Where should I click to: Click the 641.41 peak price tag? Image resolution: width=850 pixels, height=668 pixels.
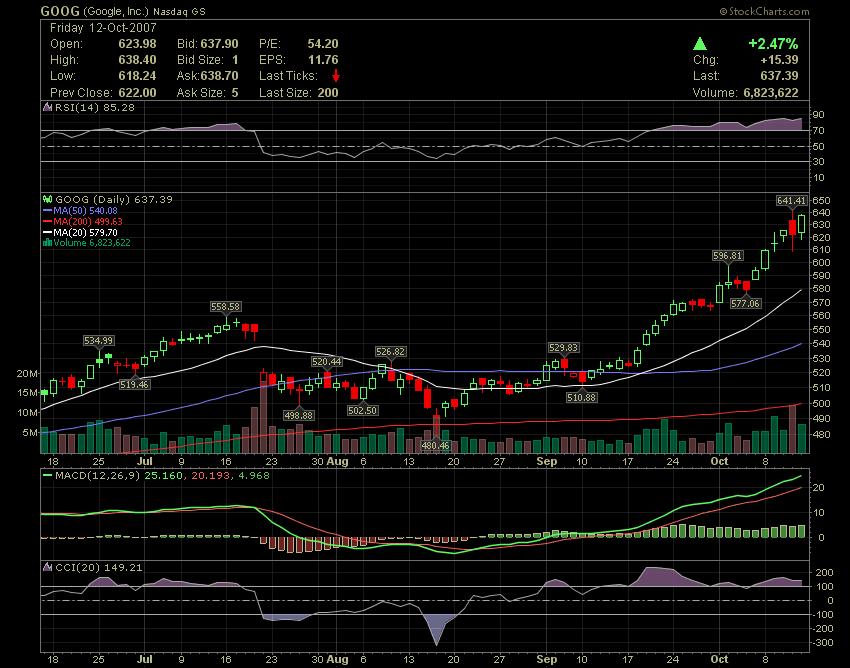tap(791, 201)
